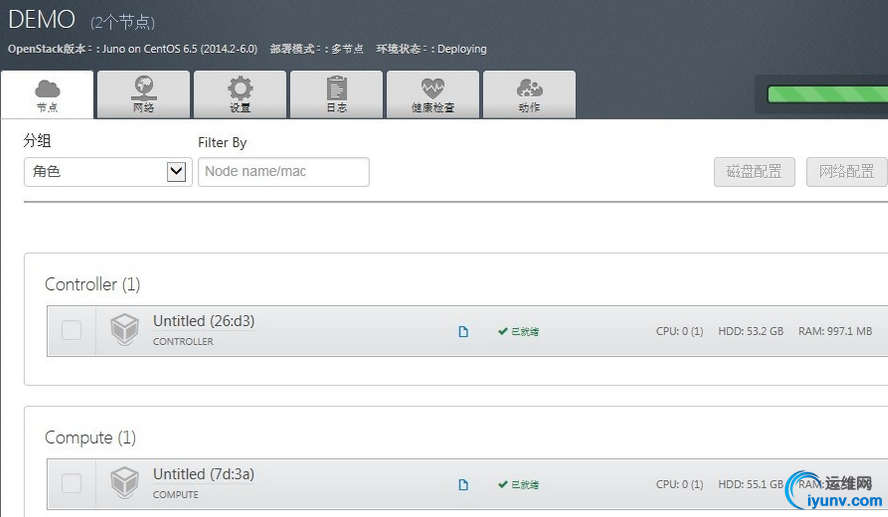Check the Untitled (26:d3) controller node checkbox
Screen dimensions: 888x517
[71, 330]
